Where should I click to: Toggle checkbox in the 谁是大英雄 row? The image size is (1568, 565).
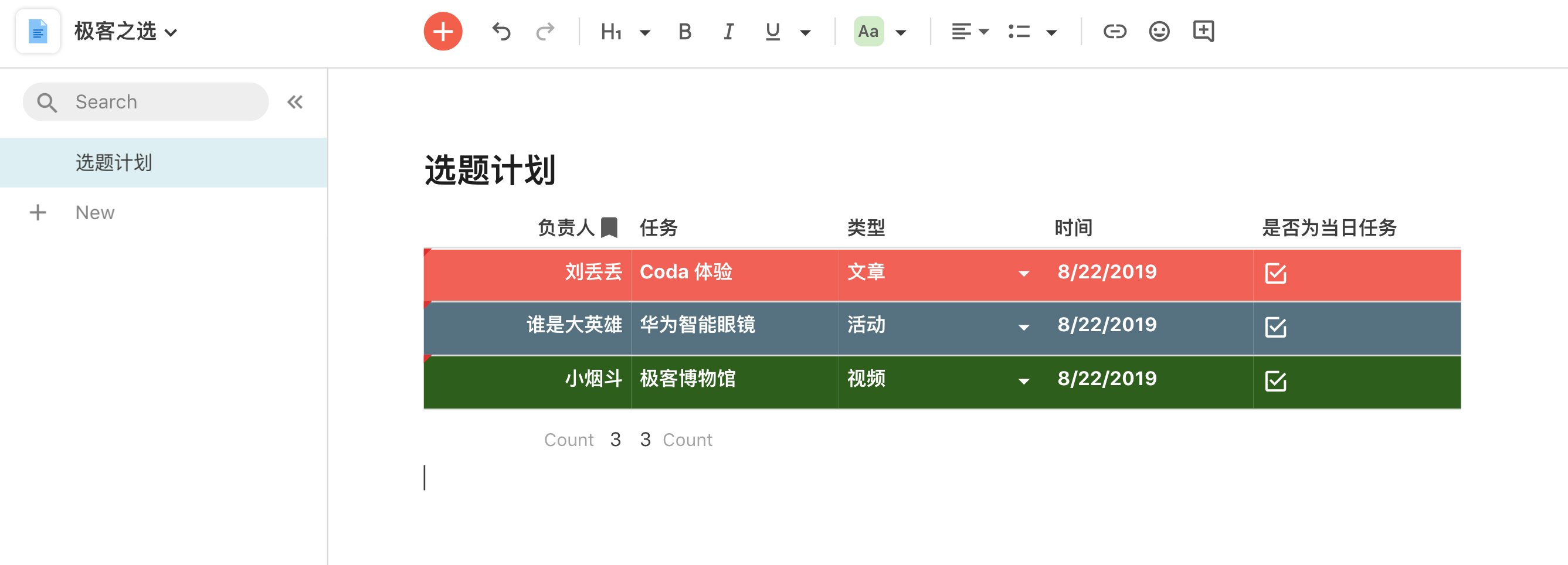click(x=1275, y=327)
